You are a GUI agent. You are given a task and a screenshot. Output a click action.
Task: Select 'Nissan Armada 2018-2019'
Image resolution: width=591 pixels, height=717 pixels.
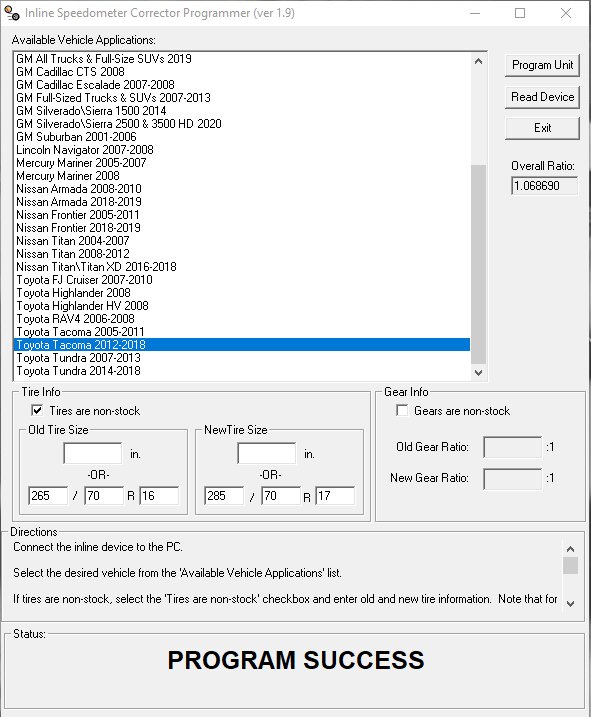click(242, 202)
